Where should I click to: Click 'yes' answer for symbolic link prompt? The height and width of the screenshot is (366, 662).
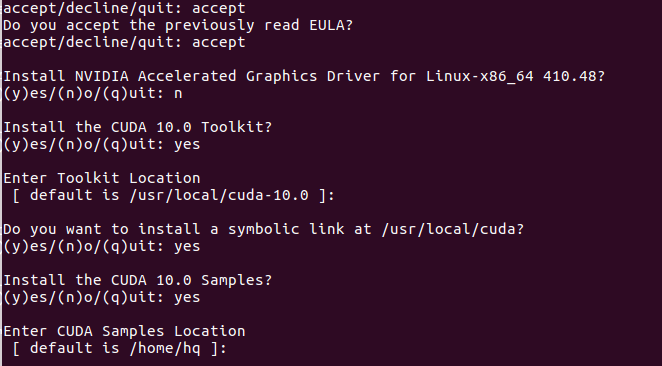[187, 247]
